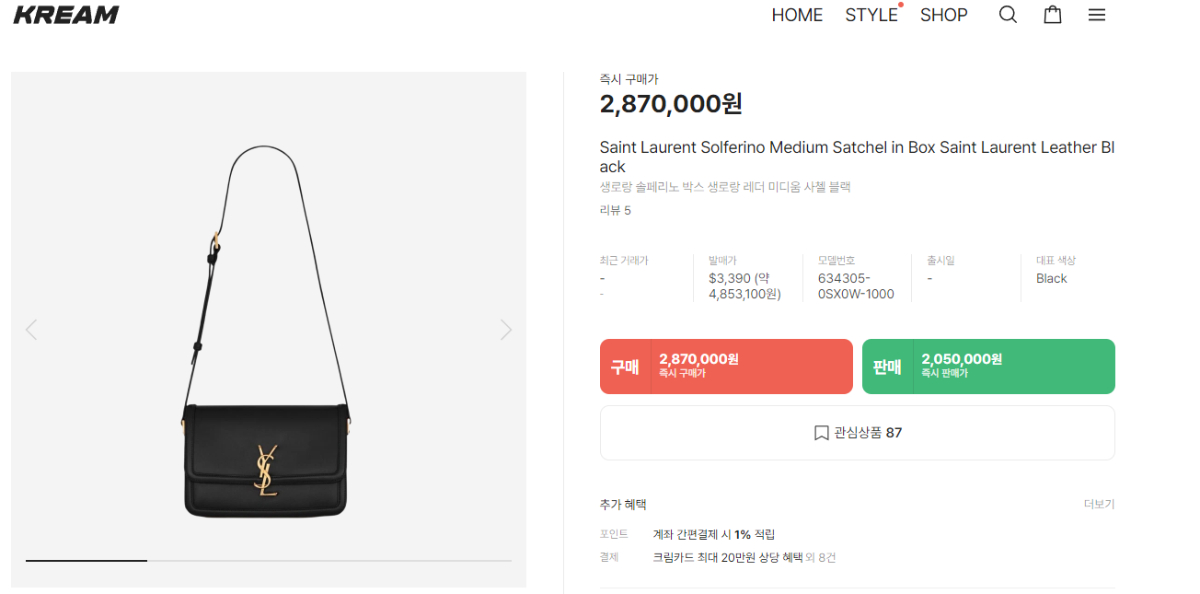Open the STYLE menu

[871, 15]
